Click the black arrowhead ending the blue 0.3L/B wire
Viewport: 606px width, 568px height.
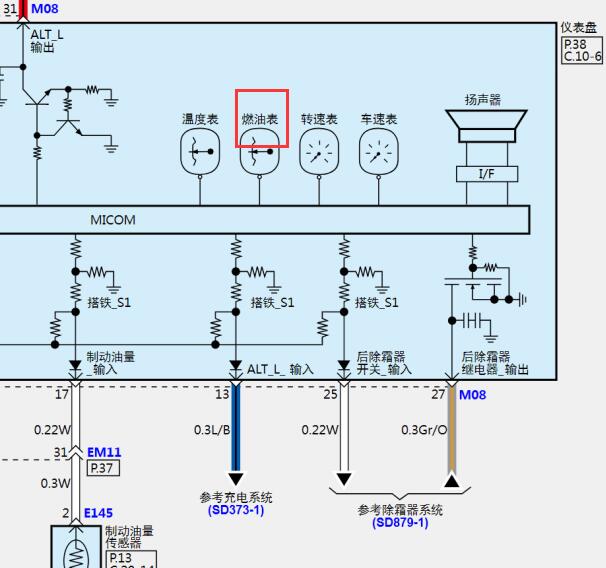(236, 479)
